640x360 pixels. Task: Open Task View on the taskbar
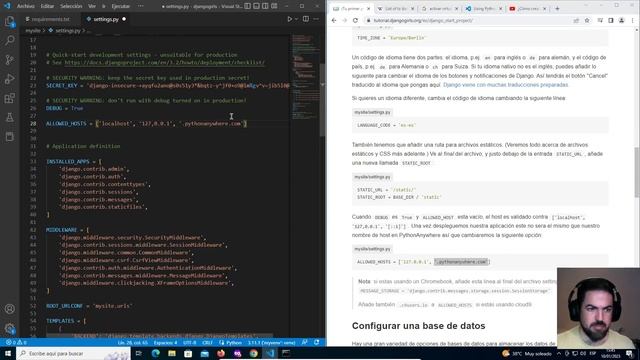click(139, 353)
